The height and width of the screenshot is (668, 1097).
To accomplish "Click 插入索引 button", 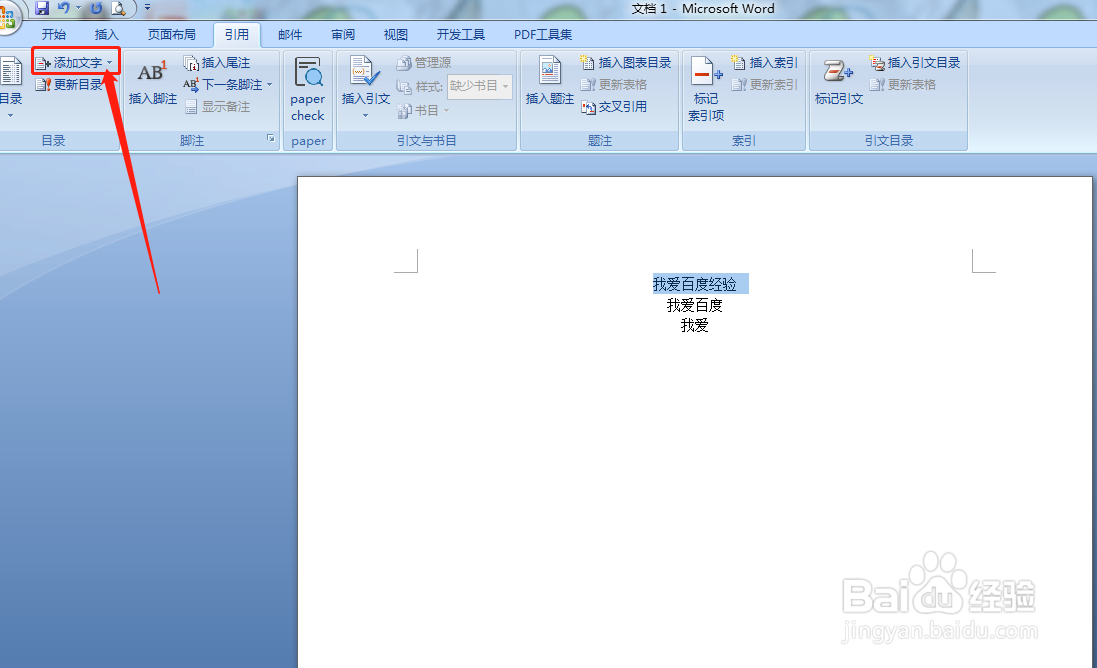I will (764, 63).
